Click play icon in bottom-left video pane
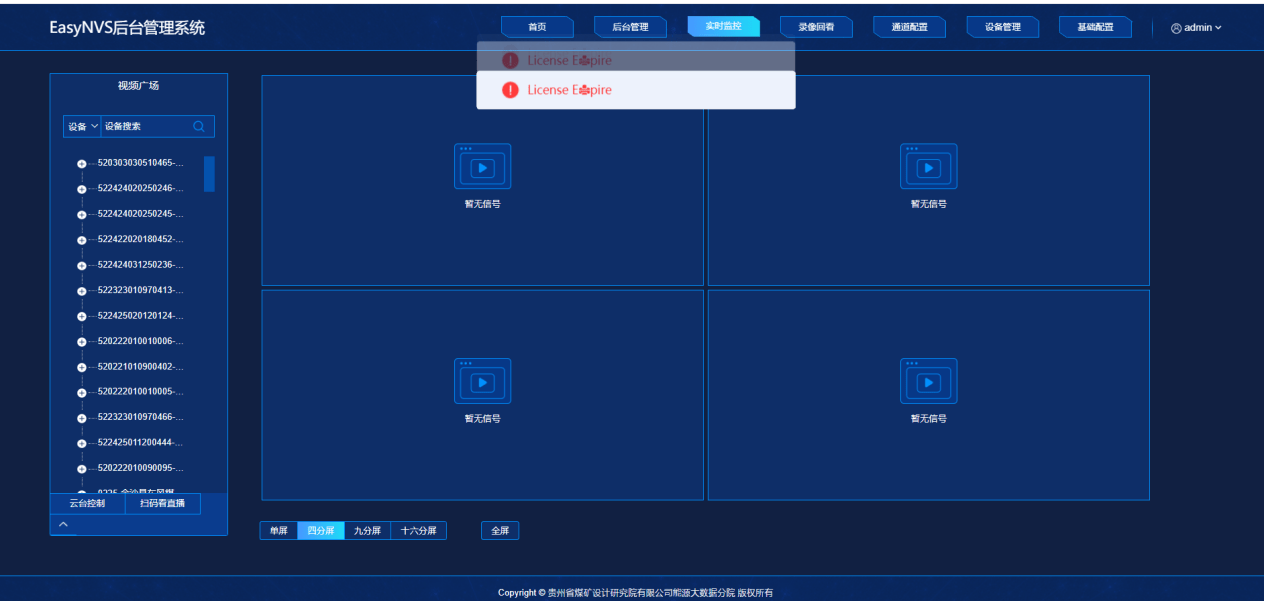This screenshot has height=601, width=1264. coord(483,382)
